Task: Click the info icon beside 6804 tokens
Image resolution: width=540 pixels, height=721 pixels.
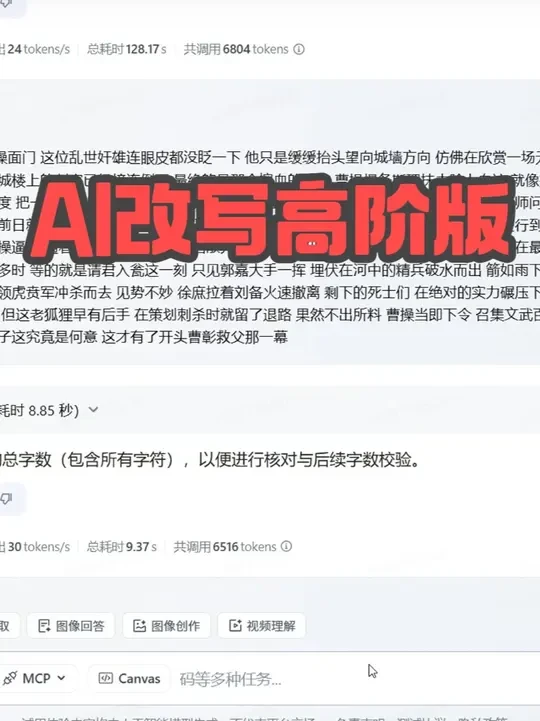Action: [299, 49]
